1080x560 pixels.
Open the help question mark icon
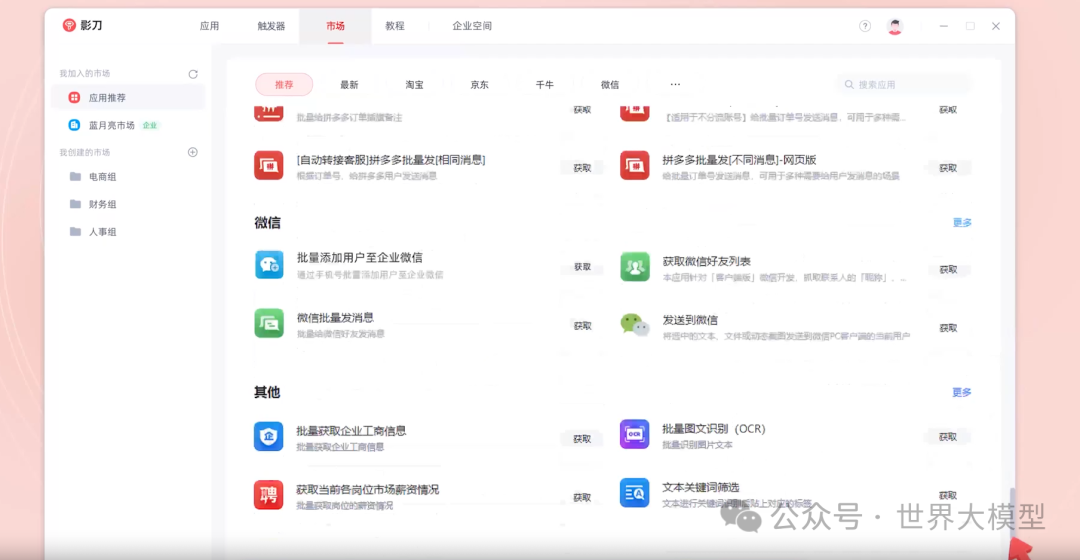click(x=865, y=26)
